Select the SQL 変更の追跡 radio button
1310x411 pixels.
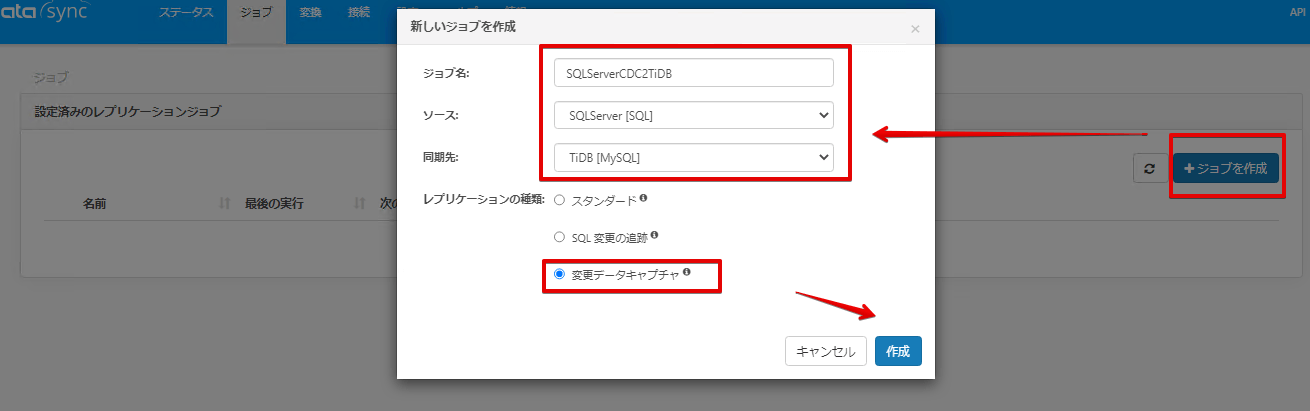click(559, 238)
